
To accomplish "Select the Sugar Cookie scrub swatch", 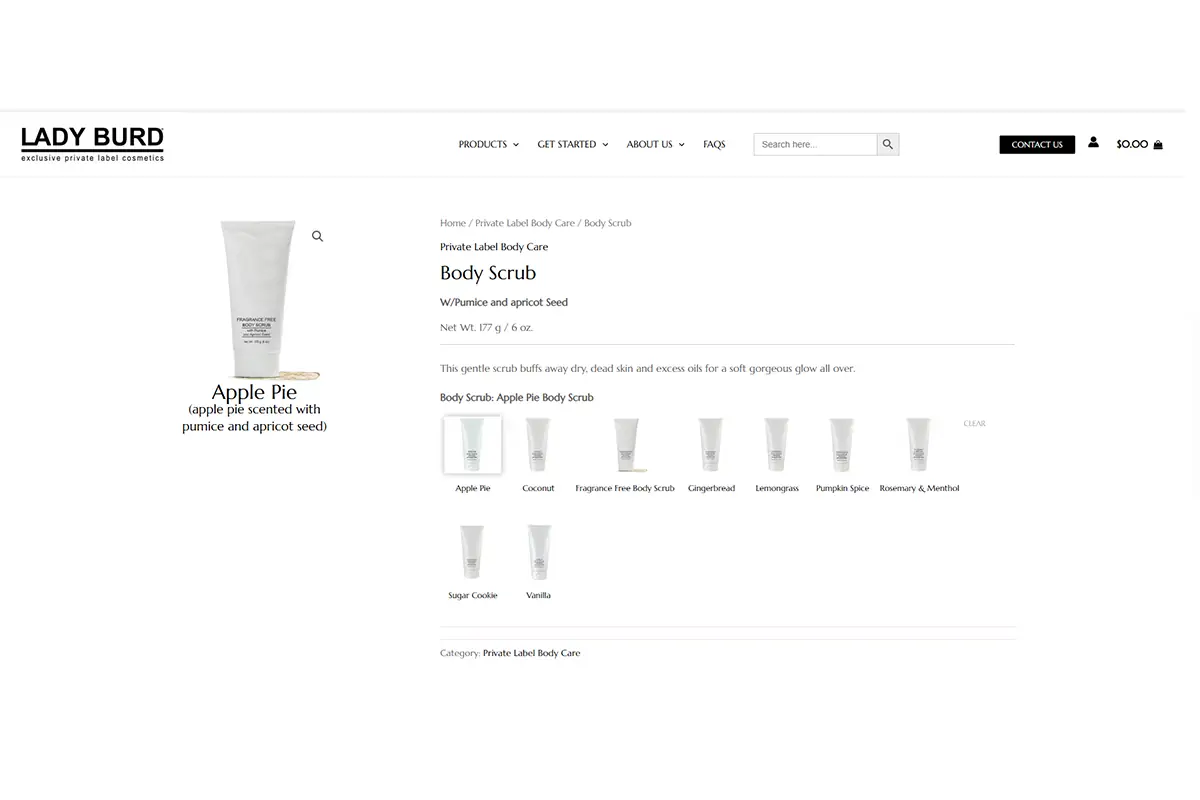I will 472,552.
